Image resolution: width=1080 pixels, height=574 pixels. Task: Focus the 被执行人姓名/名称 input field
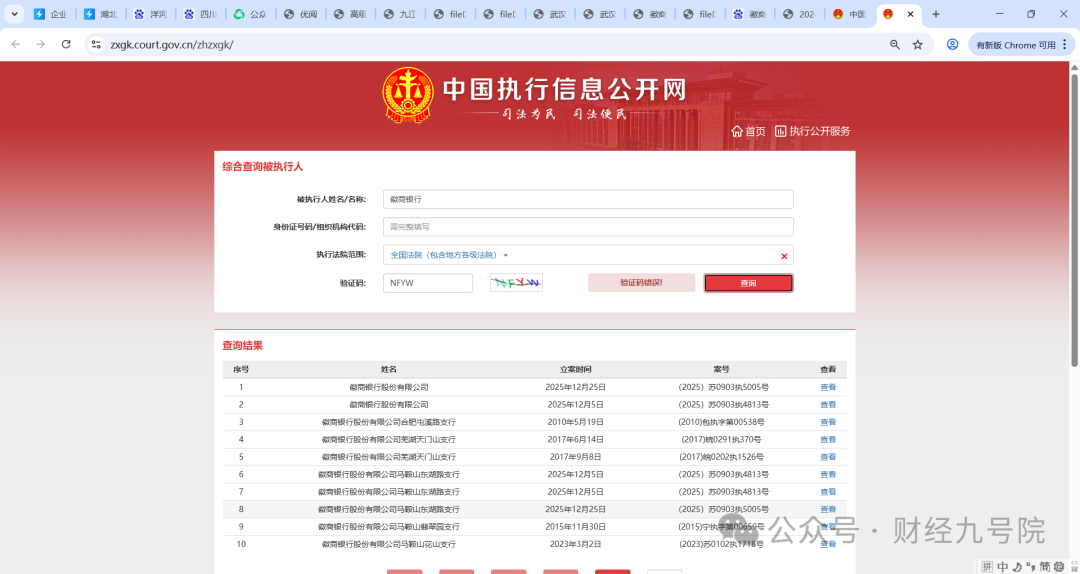coord(588,199)
